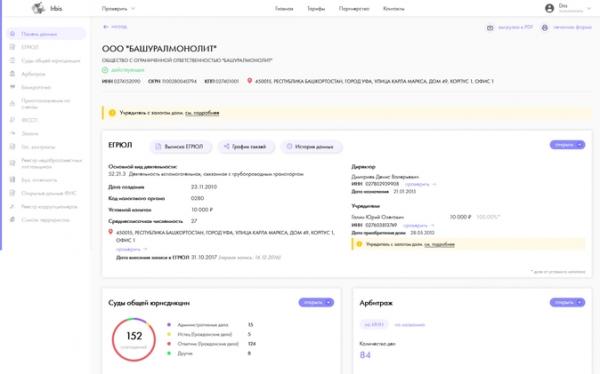Image resolution: width=600 pixels, height=374 pixels.
Task: Click the yellow Истец legend dot
Action: [x=169, y=334]
